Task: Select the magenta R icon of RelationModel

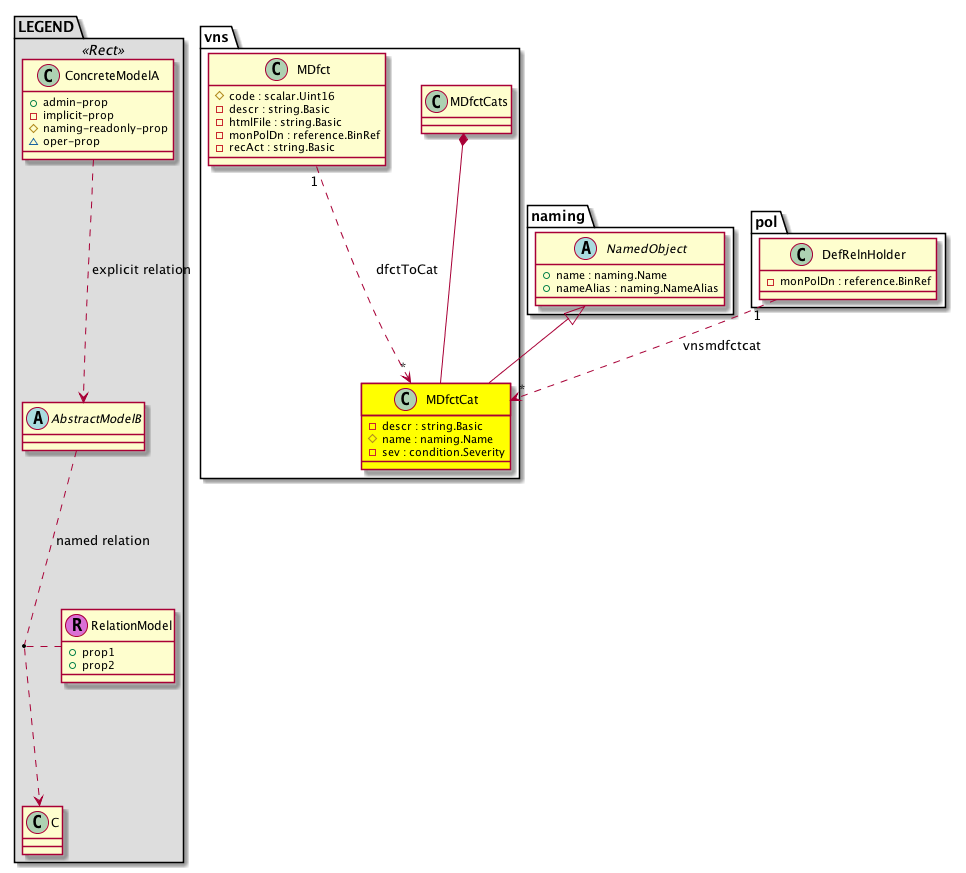Action: click(x=76, y=626)
